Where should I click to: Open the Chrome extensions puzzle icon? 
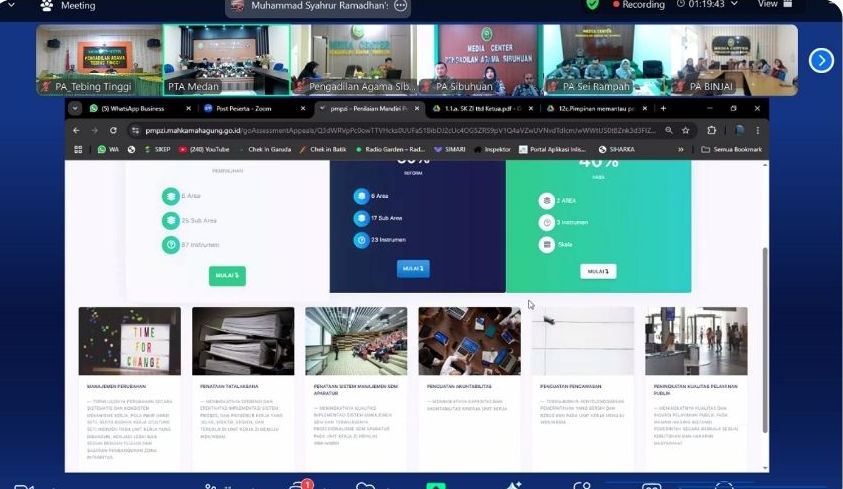pos(711,130)
